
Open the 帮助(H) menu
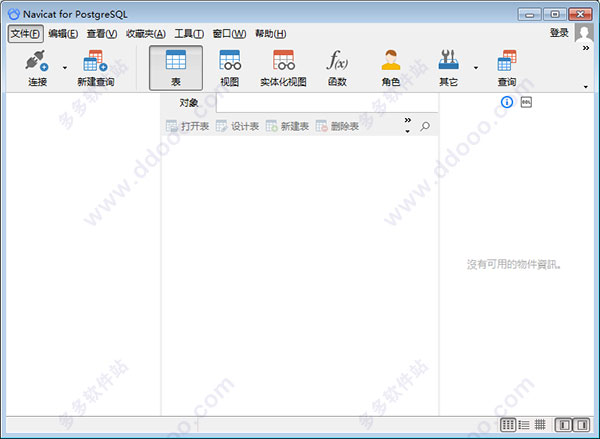[271, 34]
